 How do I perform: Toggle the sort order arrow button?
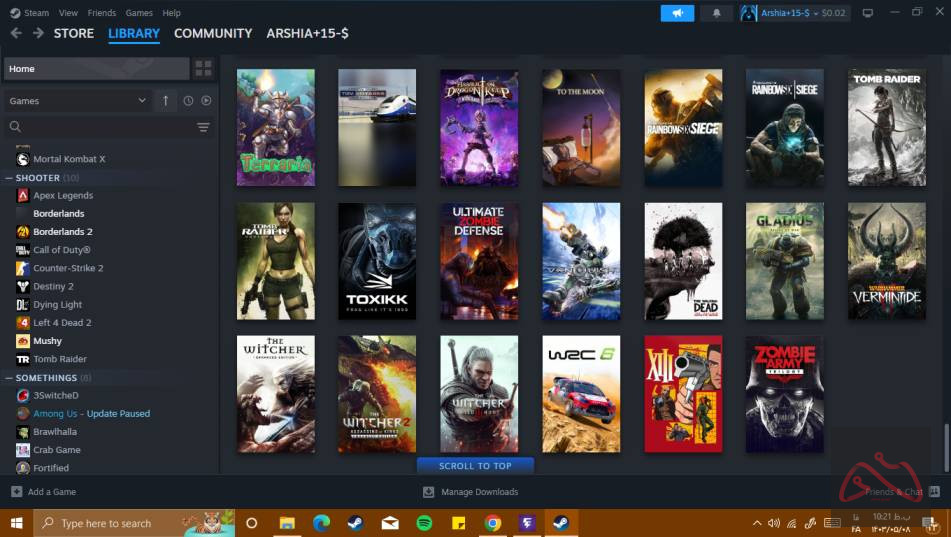pos(166,101)
